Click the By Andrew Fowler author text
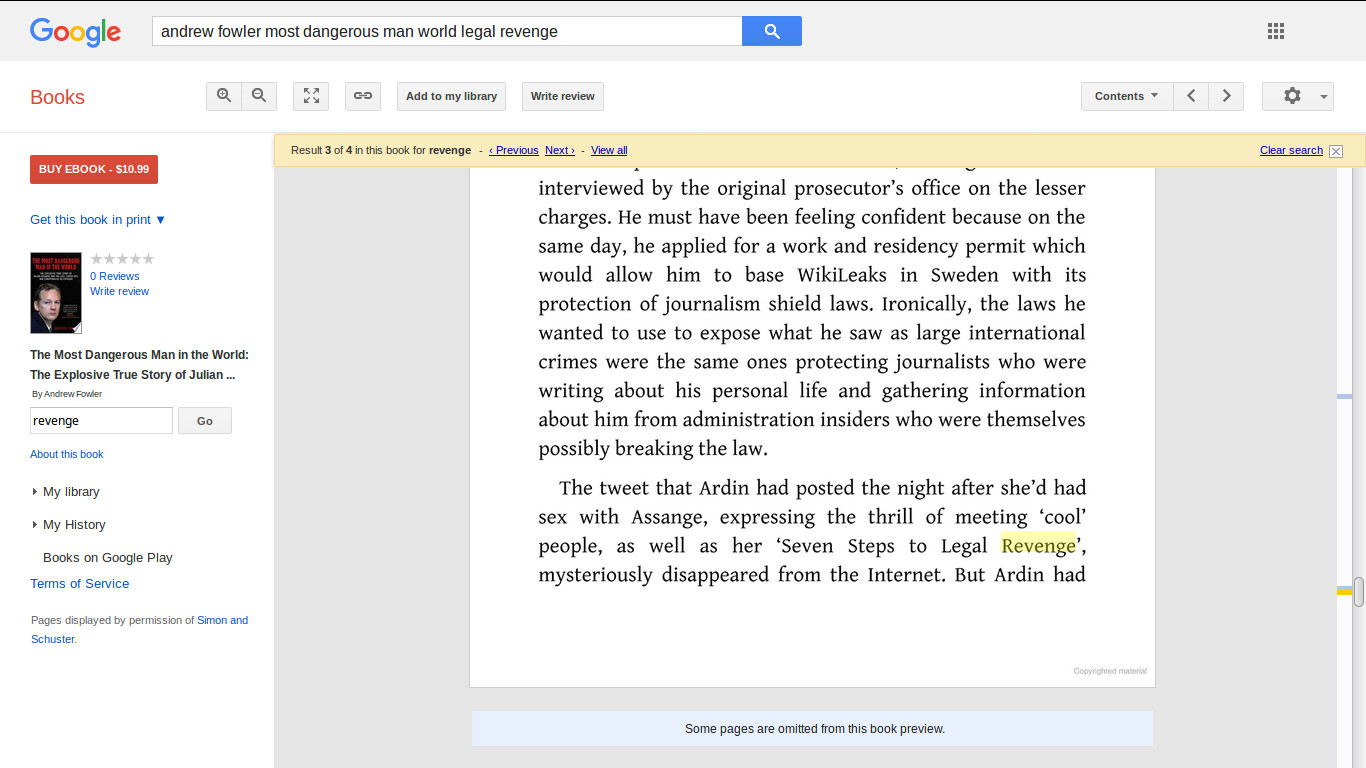 (67, 394)
